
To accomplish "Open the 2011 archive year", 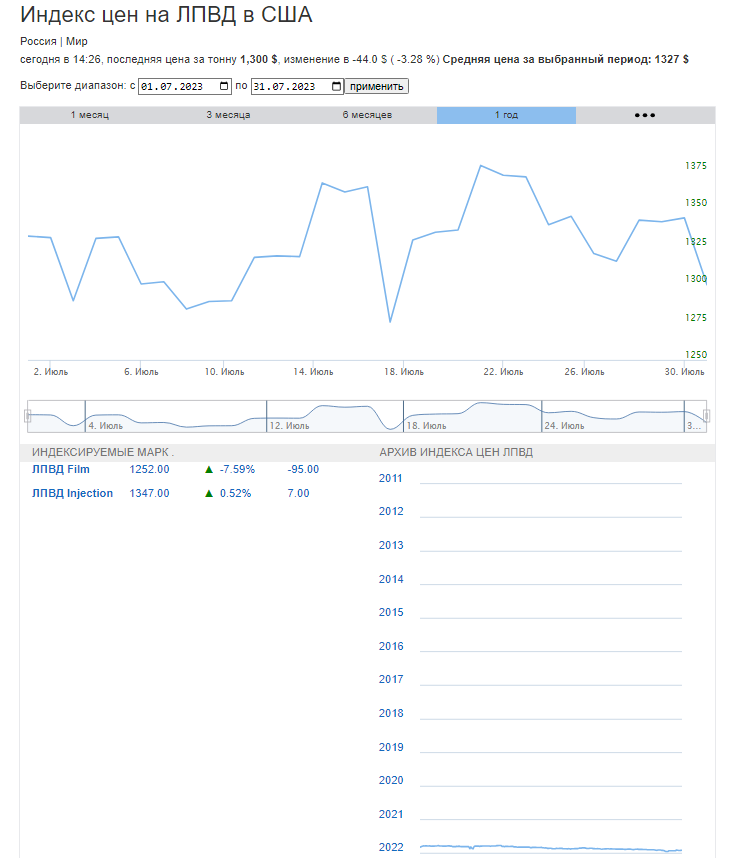I will [391, 478].
